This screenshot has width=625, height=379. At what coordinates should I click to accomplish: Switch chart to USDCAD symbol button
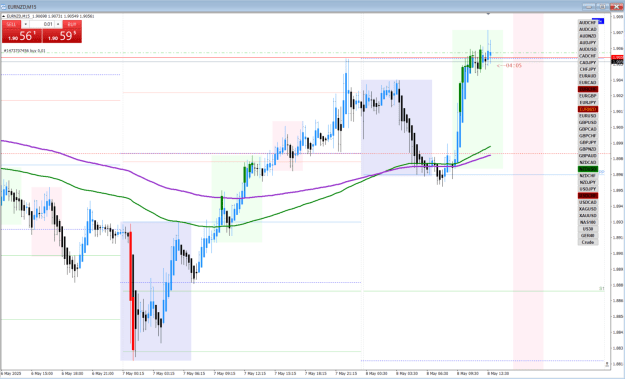[588, 202]
